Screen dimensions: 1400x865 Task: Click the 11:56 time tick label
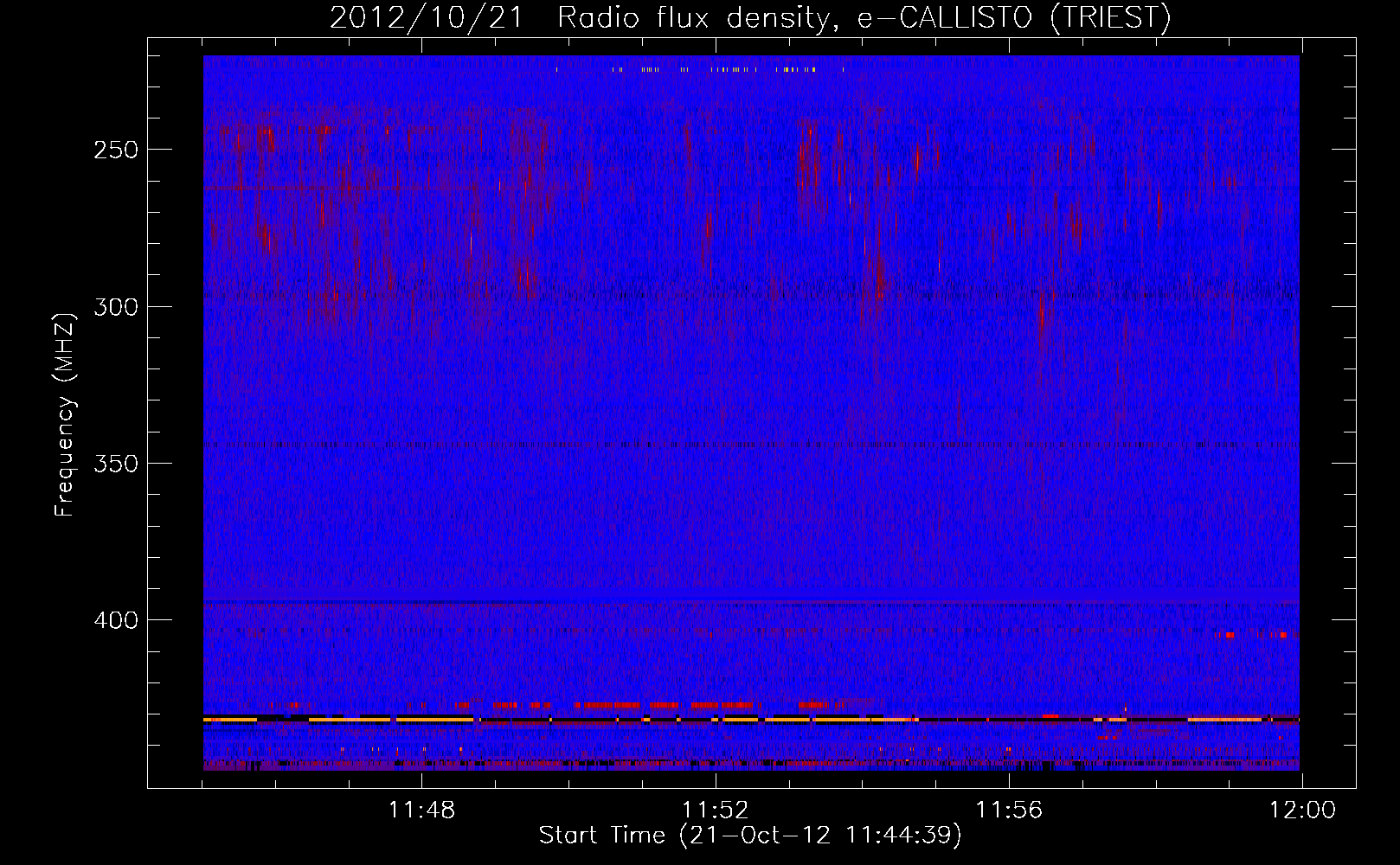pyautogui.click(x=1009, y=811)
